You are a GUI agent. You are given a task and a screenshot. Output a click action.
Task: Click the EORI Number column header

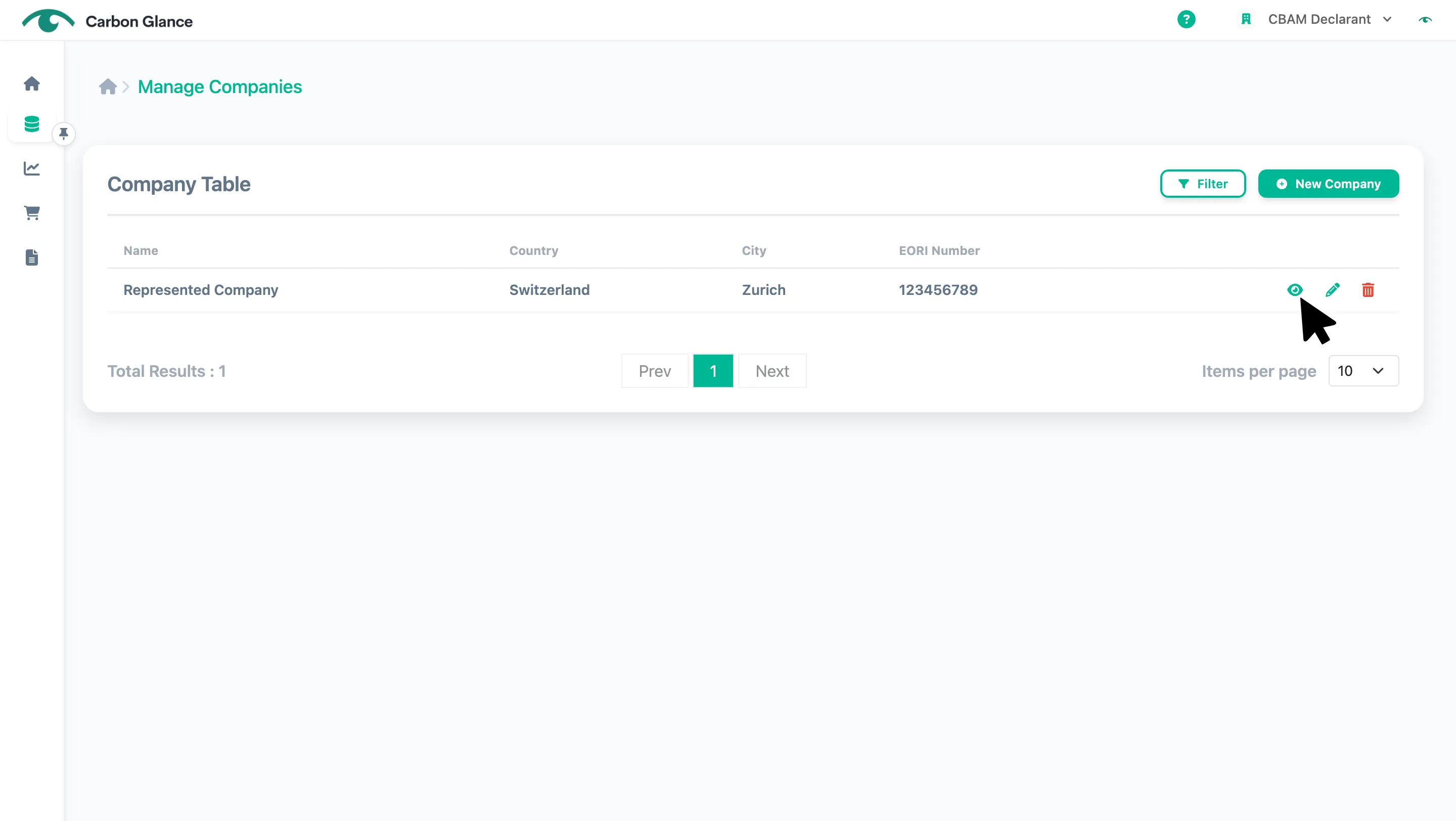coord(939,250)
